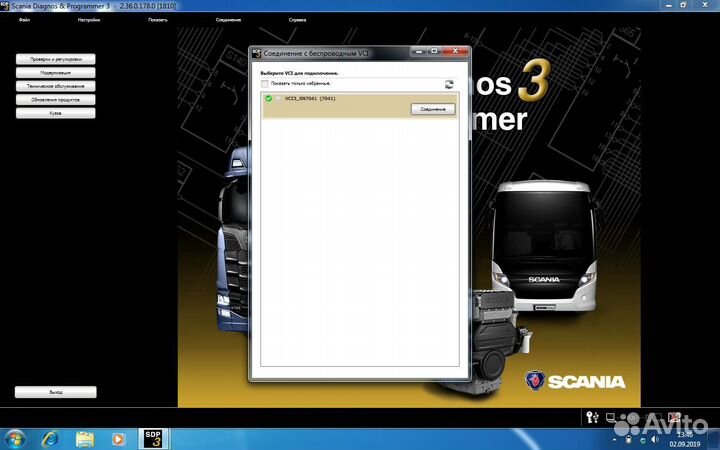The height and width of the screenshot is (450, 720).
Task: Click the green status check beside VCI3
Action: point(269,98)
